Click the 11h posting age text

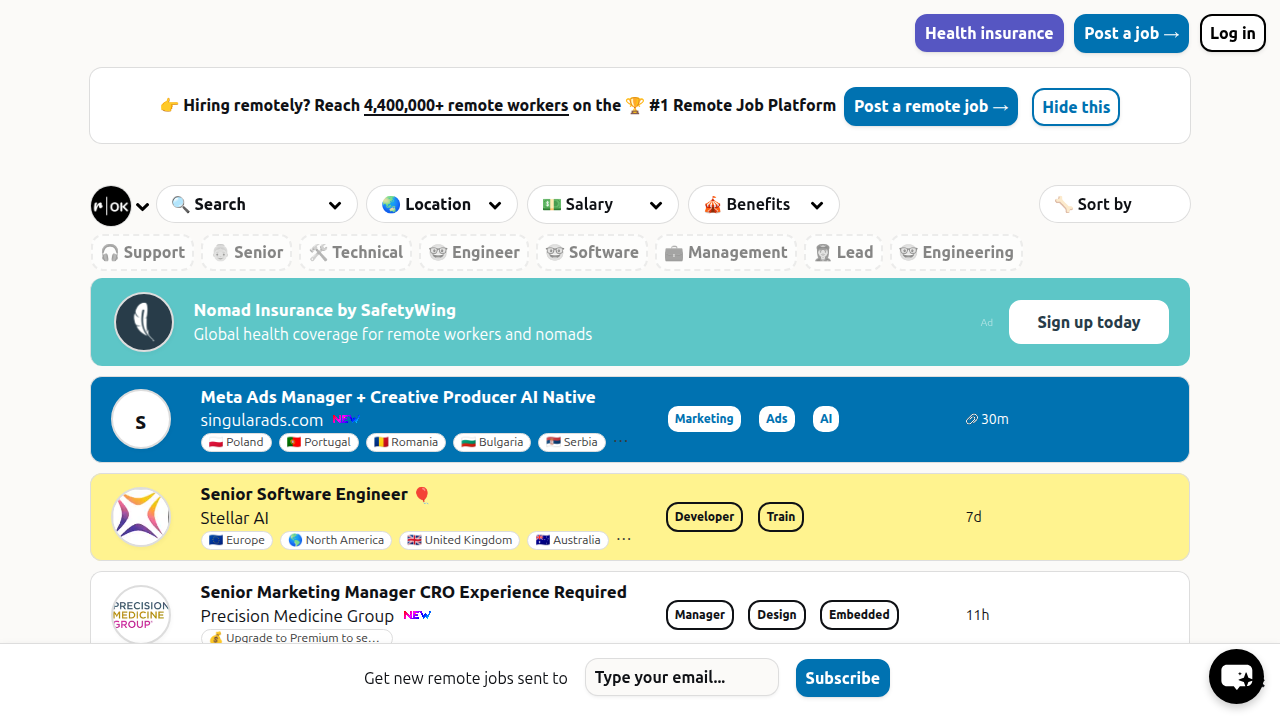[x=977, y=615]
